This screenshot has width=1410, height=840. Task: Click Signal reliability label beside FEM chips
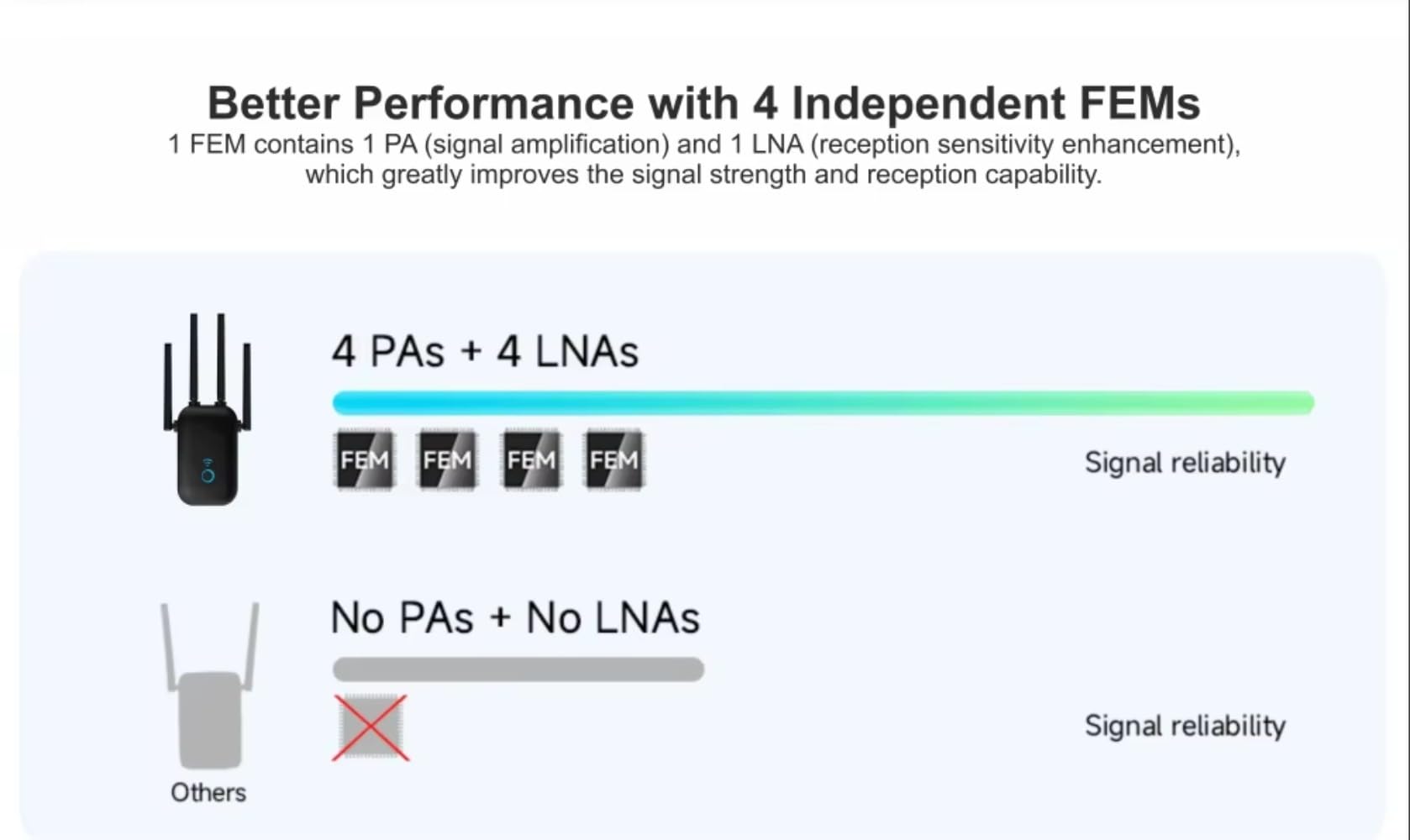1185,463
